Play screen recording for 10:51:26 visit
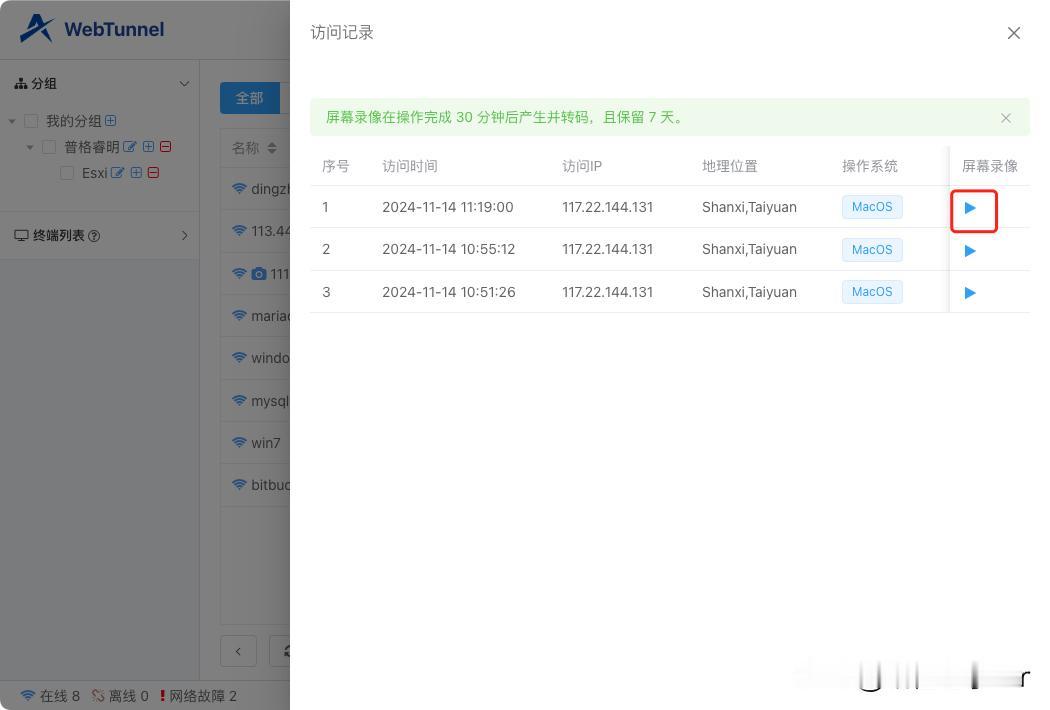 click(x=970, y=293)
